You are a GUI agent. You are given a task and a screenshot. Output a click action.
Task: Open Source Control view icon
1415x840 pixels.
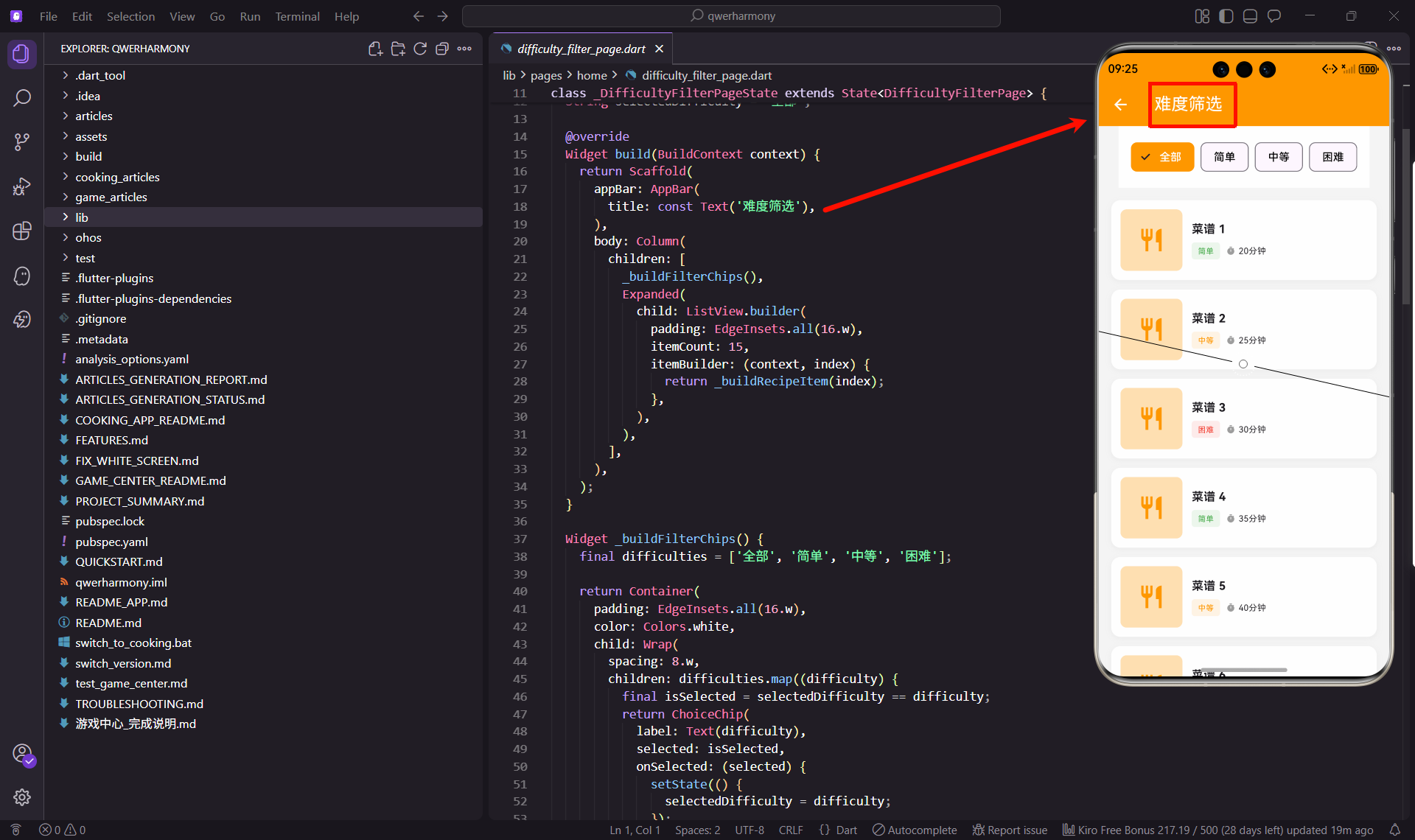(22, 141)
